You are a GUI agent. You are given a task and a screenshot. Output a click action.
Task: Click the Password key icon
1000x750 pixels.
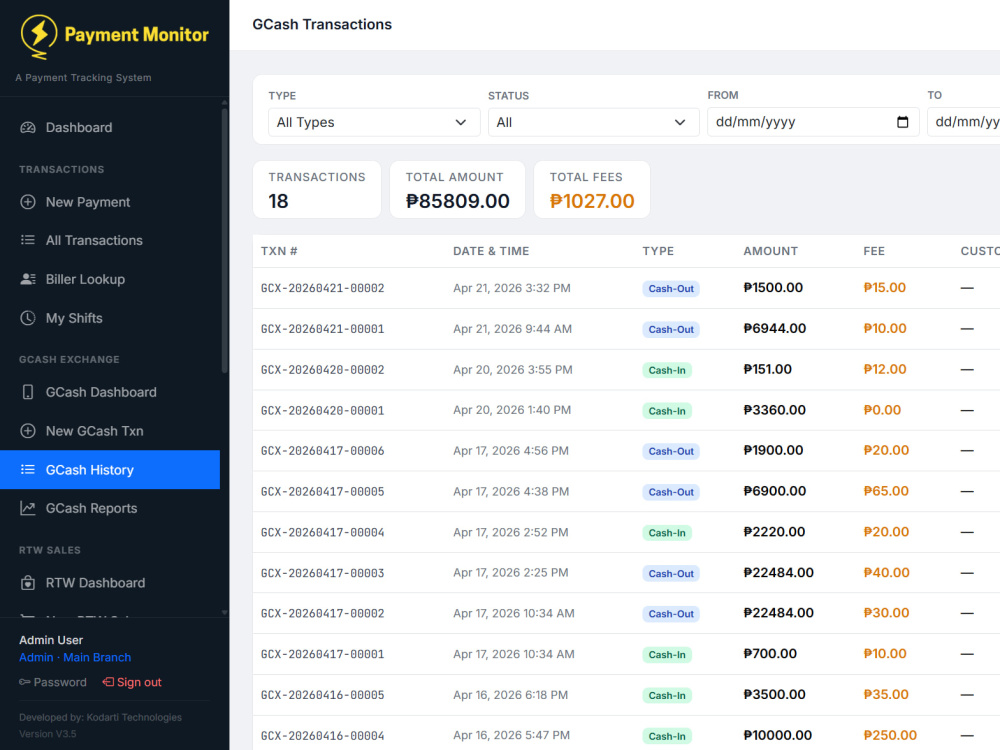point(24,682)
